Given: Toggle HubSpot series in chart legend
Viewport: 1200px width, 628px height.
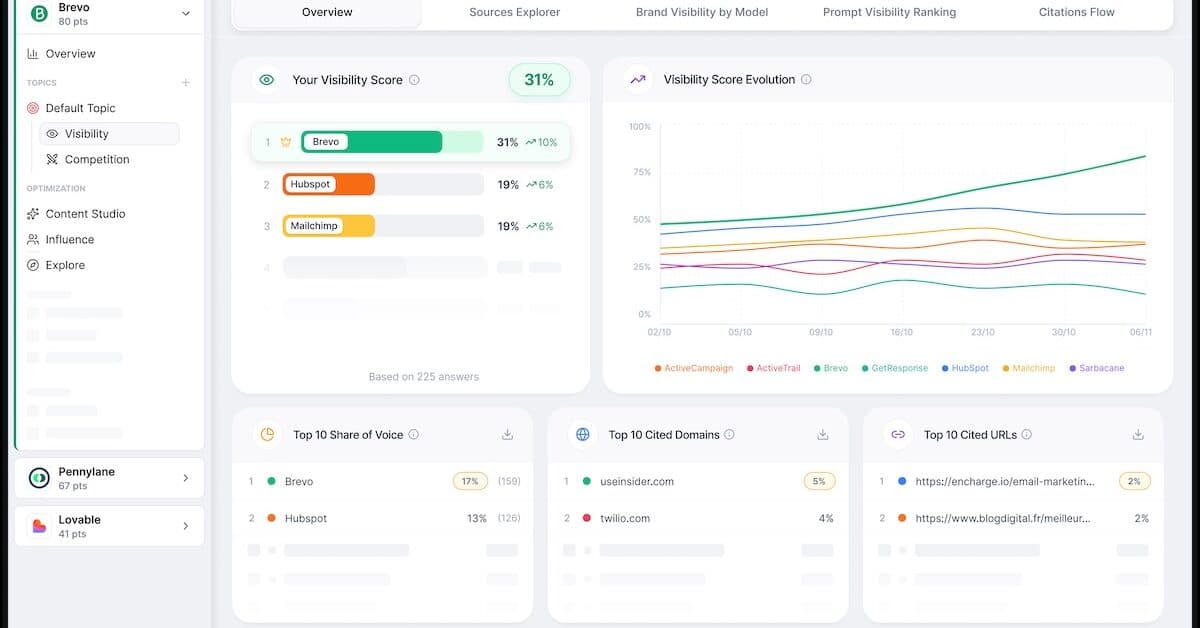Looking at the screenshot, I should (x=965, y=368).
